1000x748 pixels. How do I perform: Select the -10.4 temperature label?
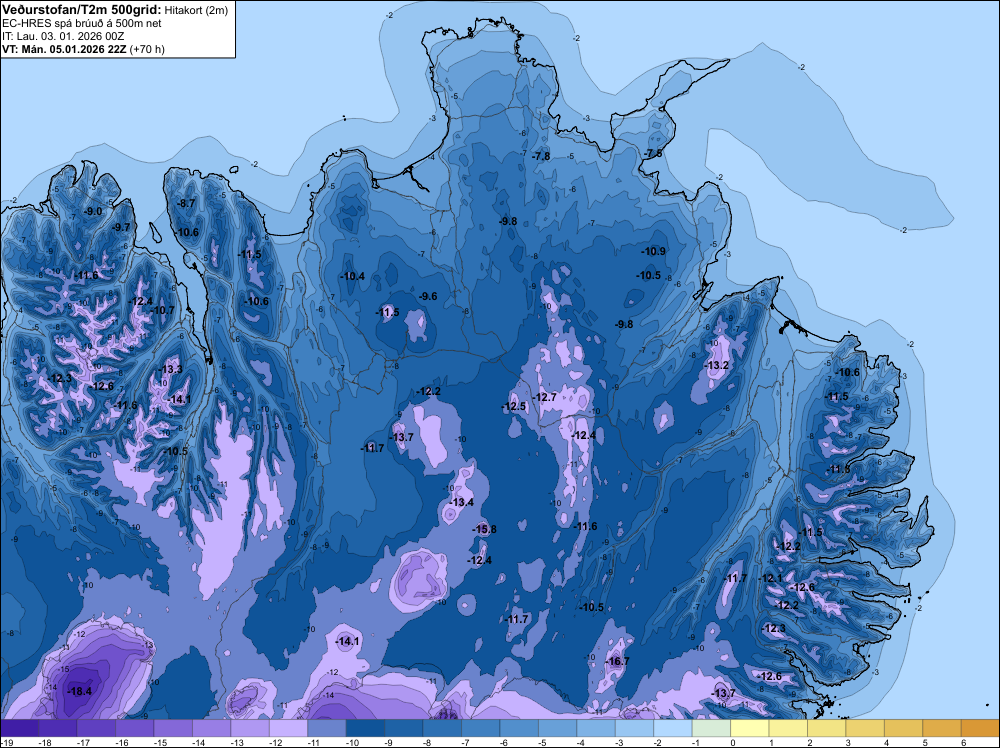tap(353, 276)
